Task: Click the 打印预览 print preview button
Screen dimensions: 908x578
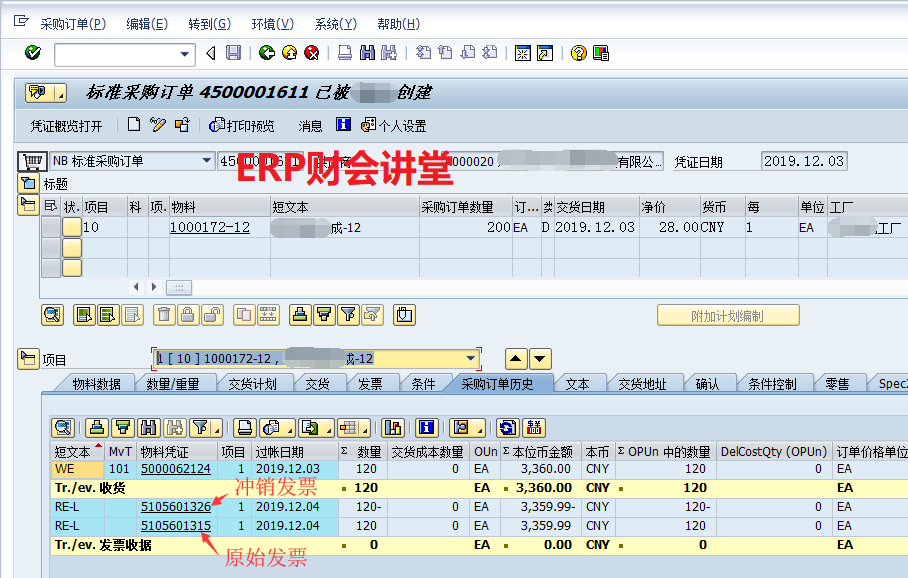Action: pos(241,126)
